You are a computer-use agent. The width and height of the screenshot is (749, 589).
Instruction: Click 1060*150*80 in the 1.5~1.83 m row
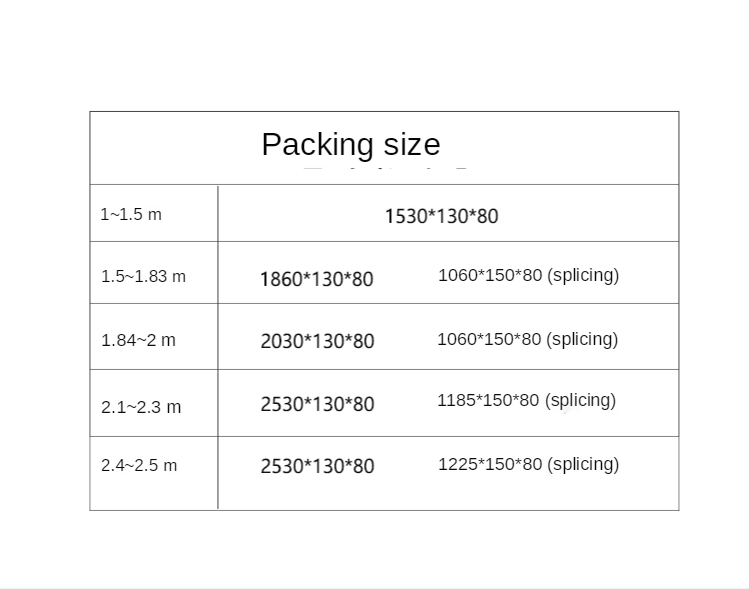[x=490, y=275]
